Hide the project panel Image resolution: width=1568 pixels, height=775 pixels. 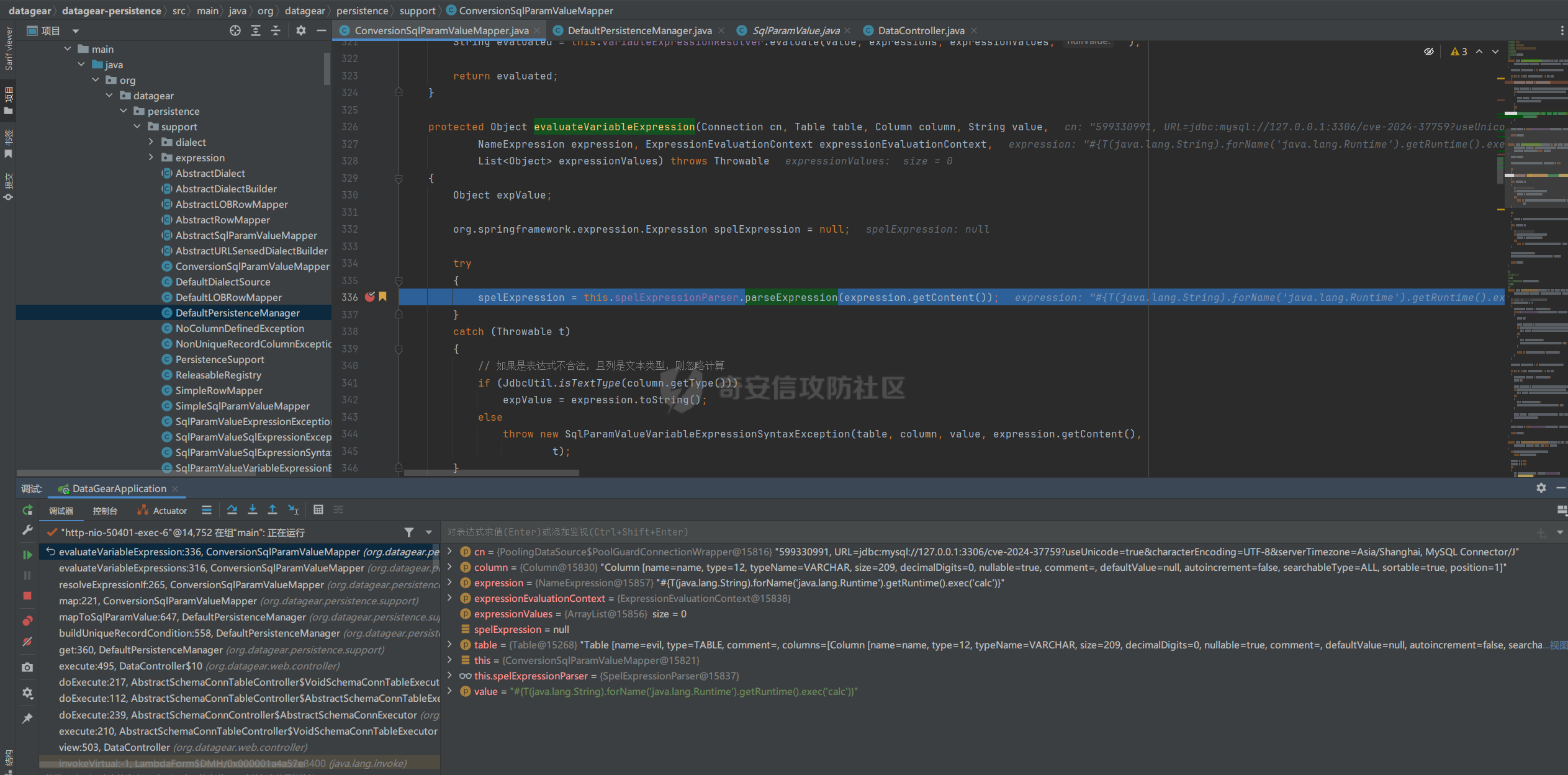[321, 30]
